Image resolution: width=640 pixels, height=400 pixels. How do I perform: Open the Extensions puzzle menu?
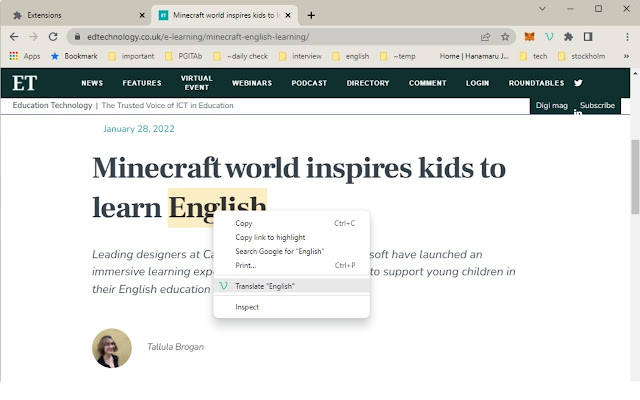click(x=569, y=37)
